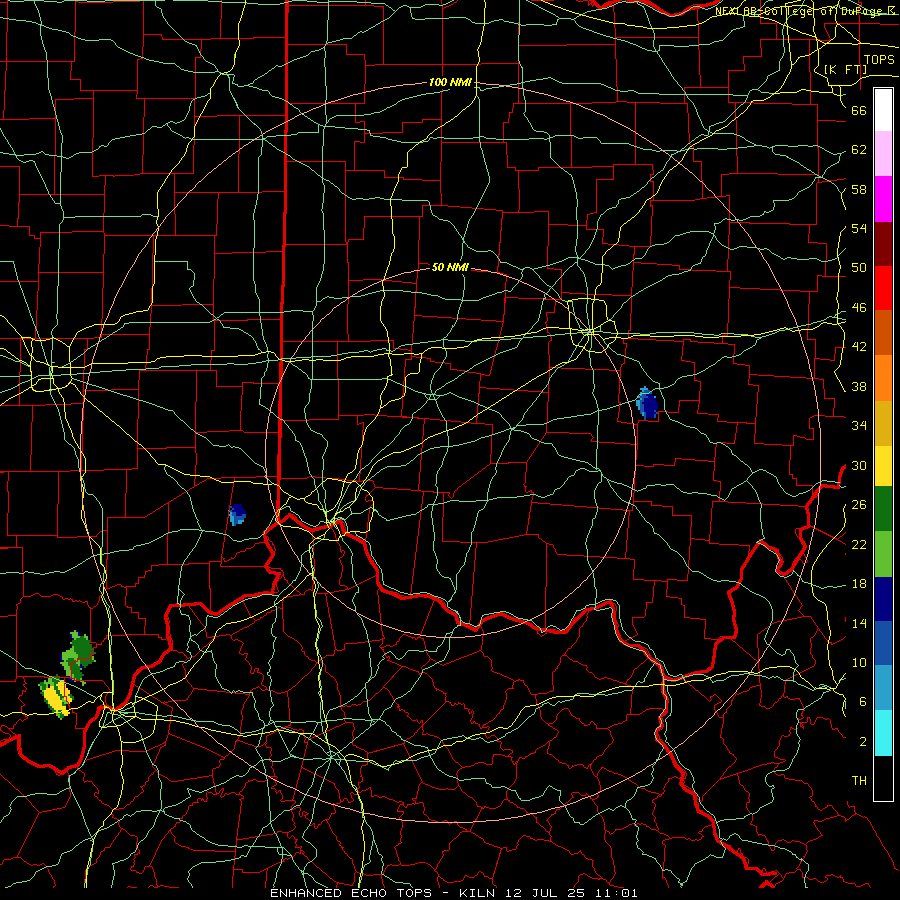Image resolution: width=900 pixels, height=900 pixels.
Task: Click the '50 NMI' range ring label
Action: tap(450, 267)
